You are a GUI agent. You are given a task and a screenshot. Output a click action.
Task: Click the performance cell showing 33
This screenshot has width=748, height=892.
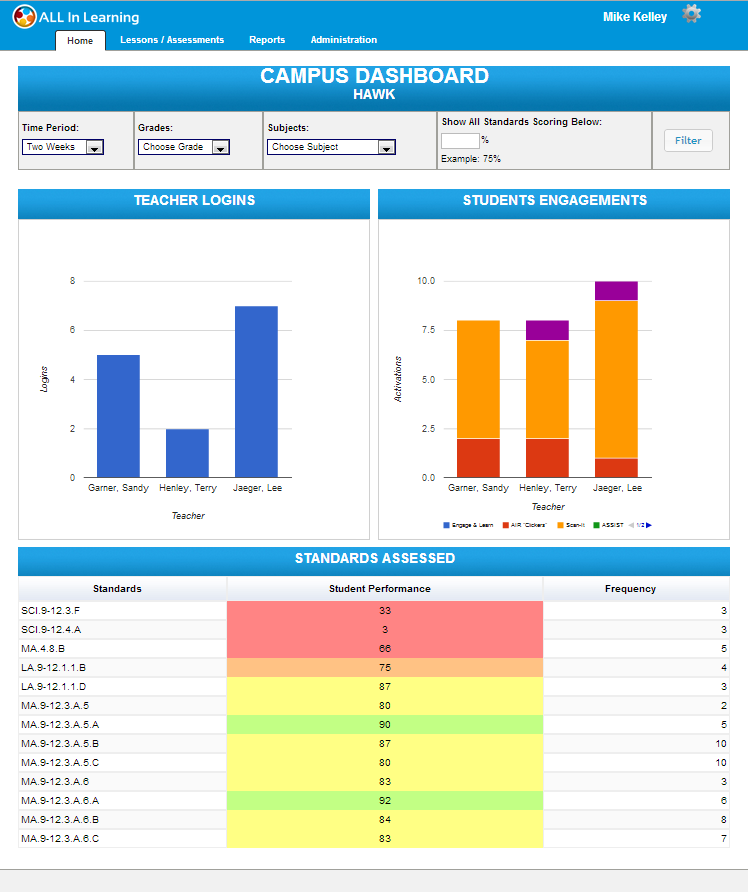(x=385, y=610)
